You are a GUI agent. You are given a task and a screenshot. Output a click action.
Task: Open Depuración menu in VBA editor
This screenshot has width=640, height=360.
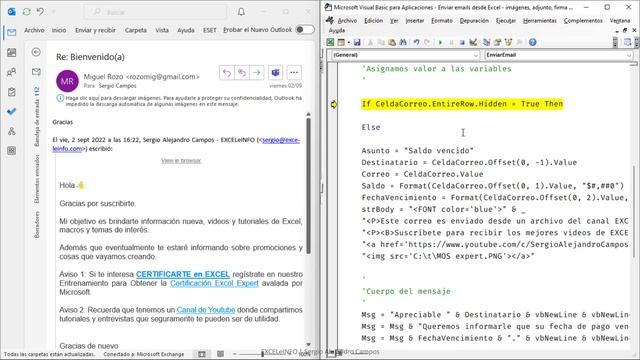(474, 20)
